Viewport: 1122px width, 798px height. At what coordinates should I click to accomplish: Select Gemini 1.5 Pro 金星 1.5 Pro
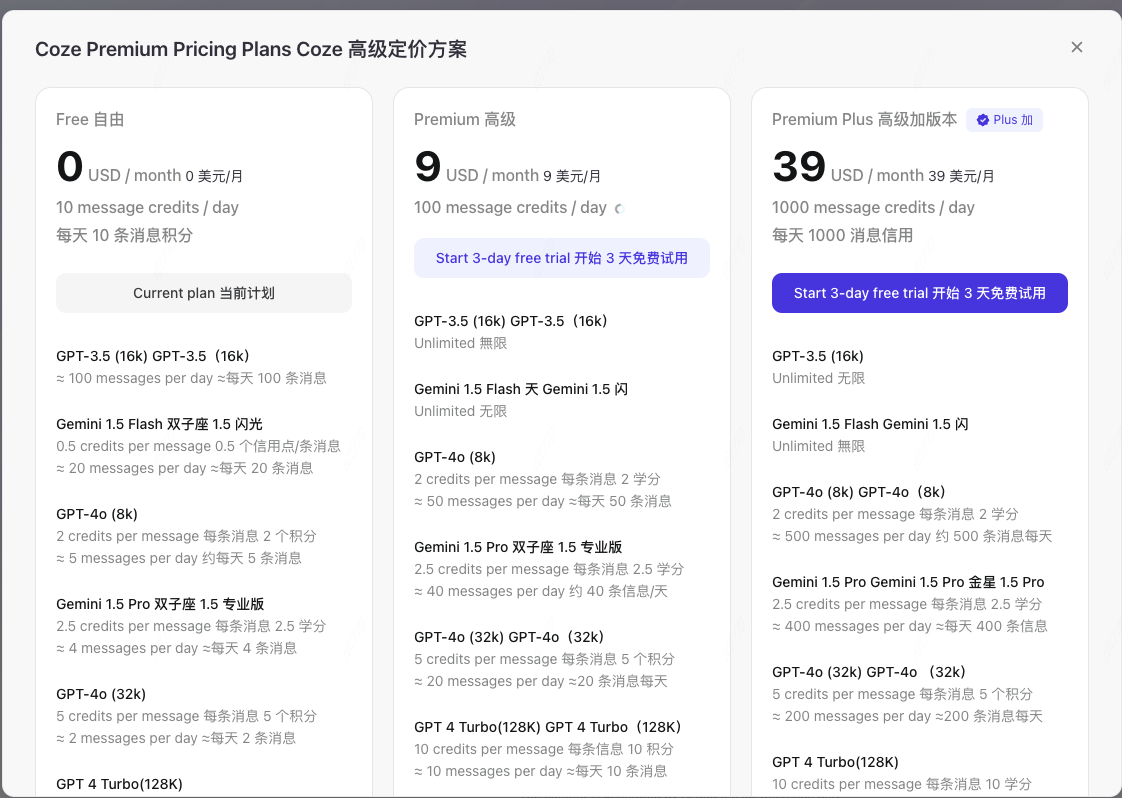click(x=908, y=583)
